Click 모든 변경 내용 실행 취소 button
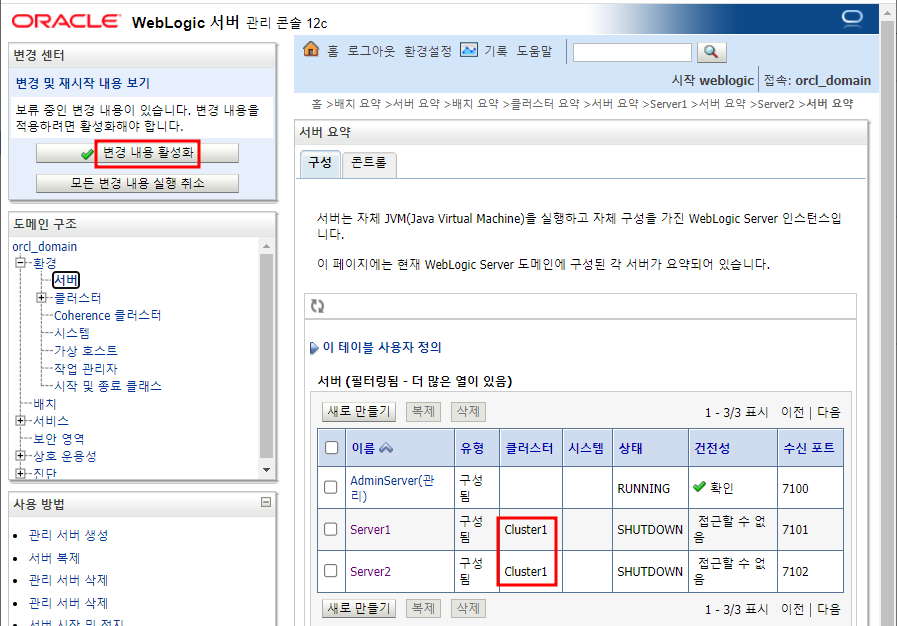897x626 pixels. [137, 184]
